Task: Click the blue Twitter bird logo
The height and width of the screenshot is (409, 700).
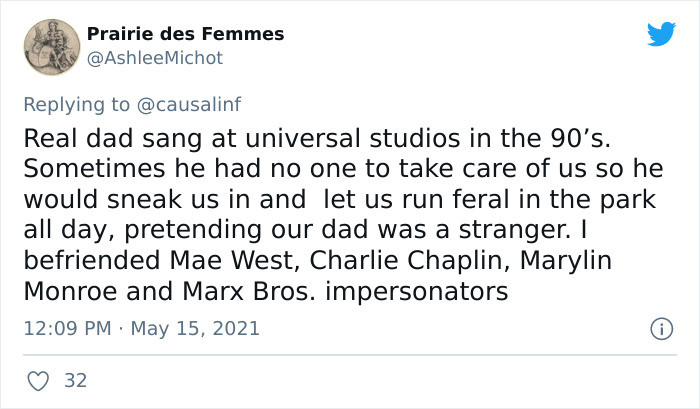Action: [x=661, y=33]
